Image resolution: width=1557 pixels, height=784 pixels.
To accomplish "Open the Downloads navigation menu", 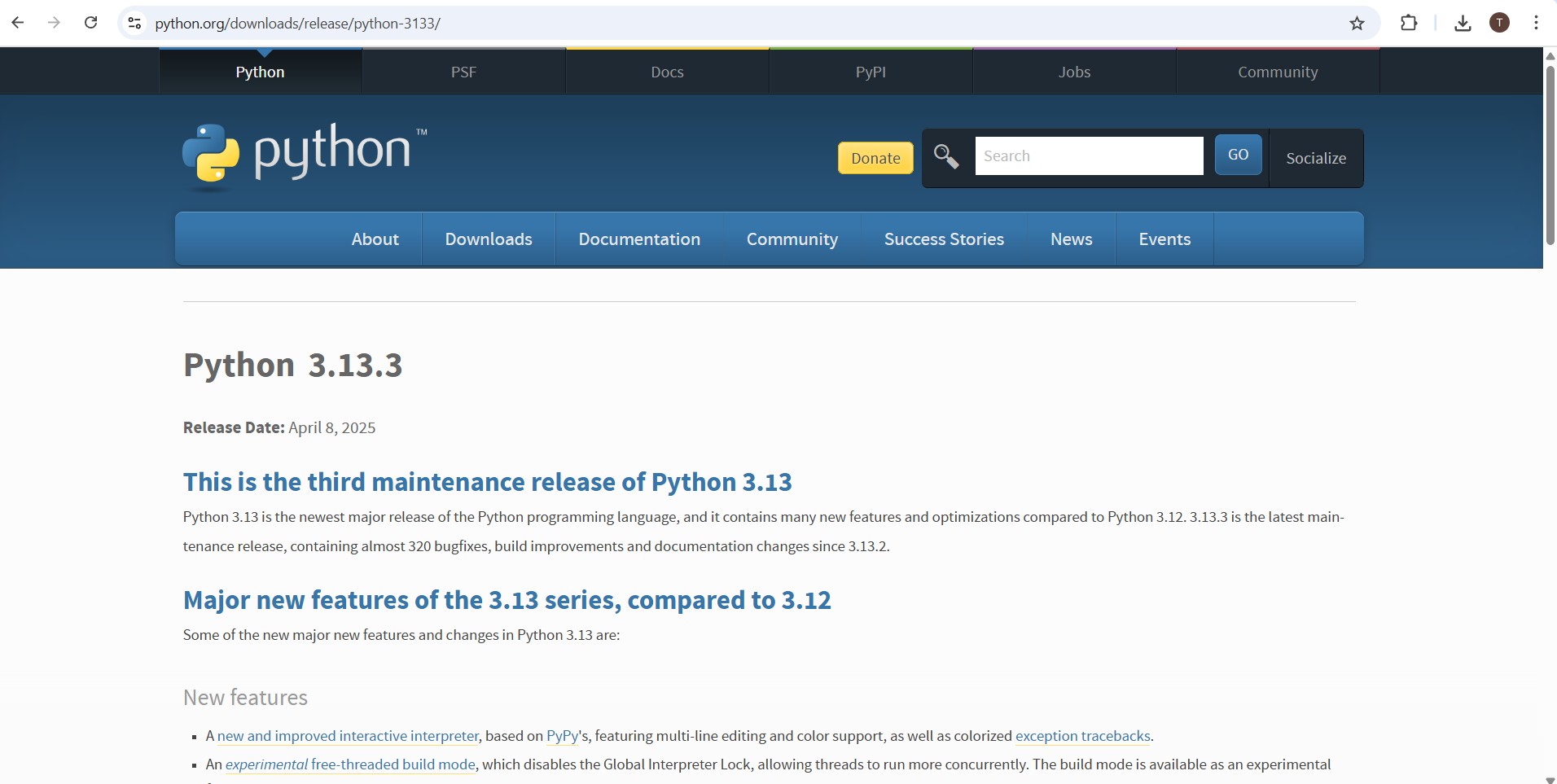I will 489,239.
